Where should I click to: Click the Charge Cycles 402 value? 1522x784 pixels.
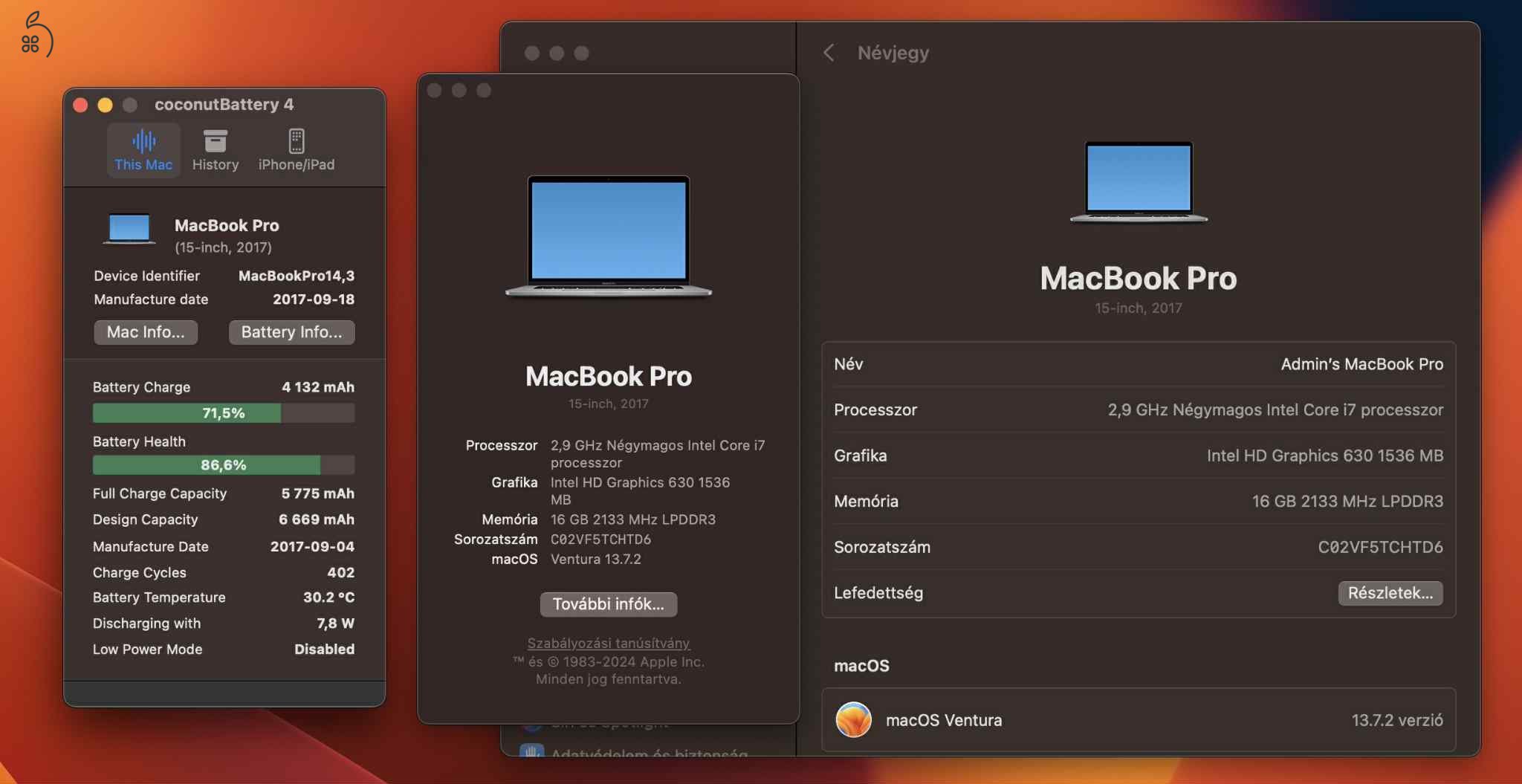coord(341,572)
